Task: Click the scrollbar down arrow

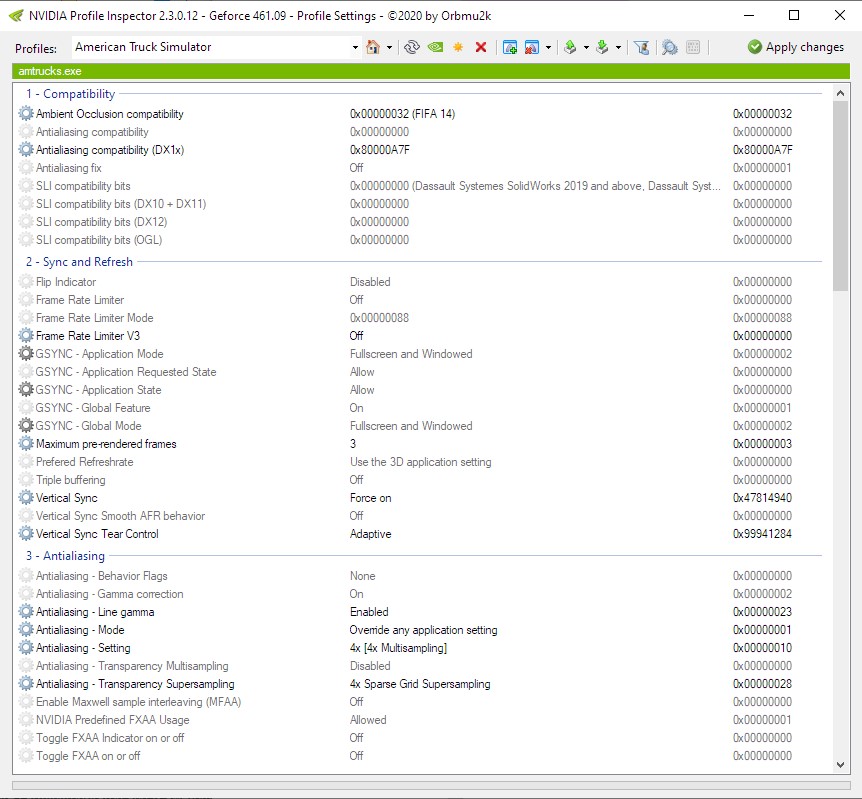Action: tap(840, 764)
